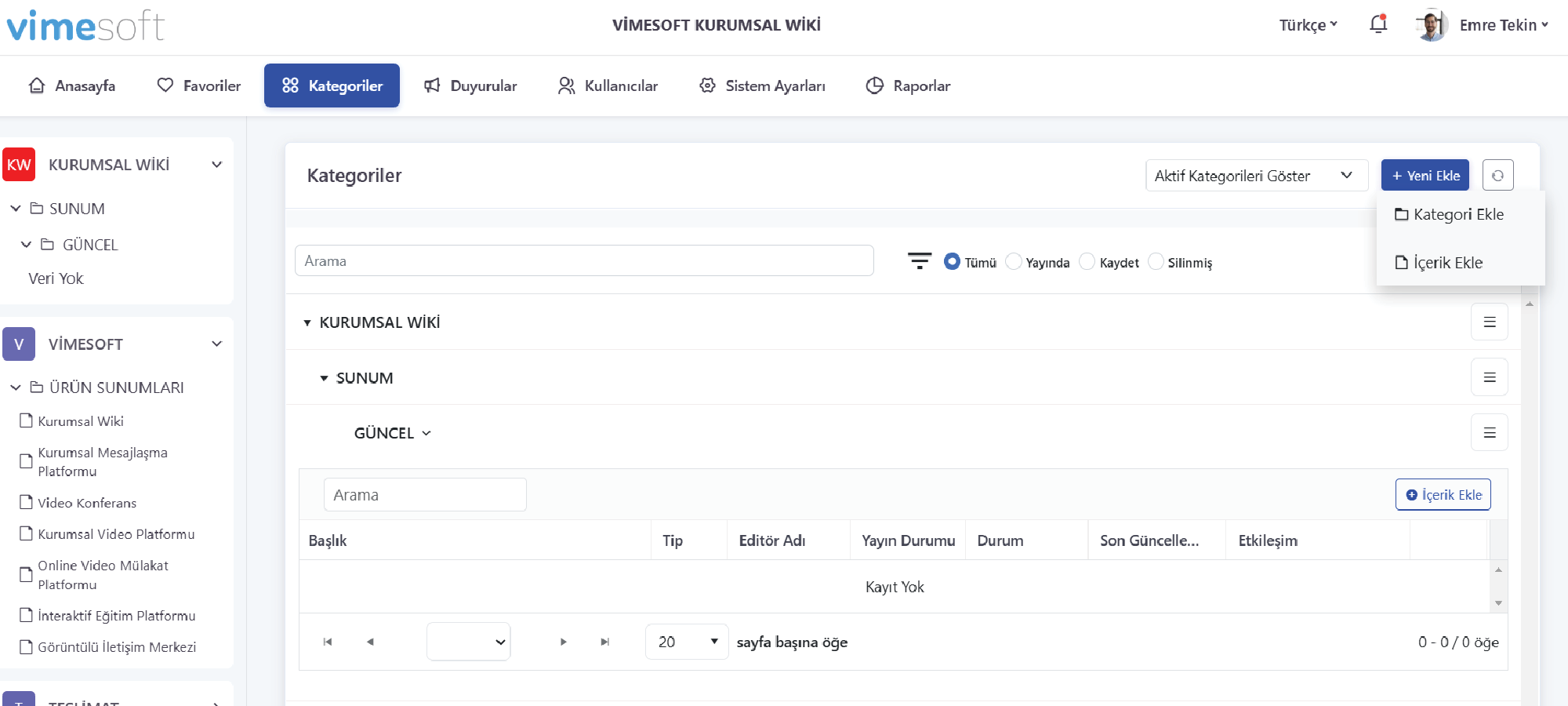1568x706 pixels.
Task: Open the Raporlar tab
Action: coord(908,86)
